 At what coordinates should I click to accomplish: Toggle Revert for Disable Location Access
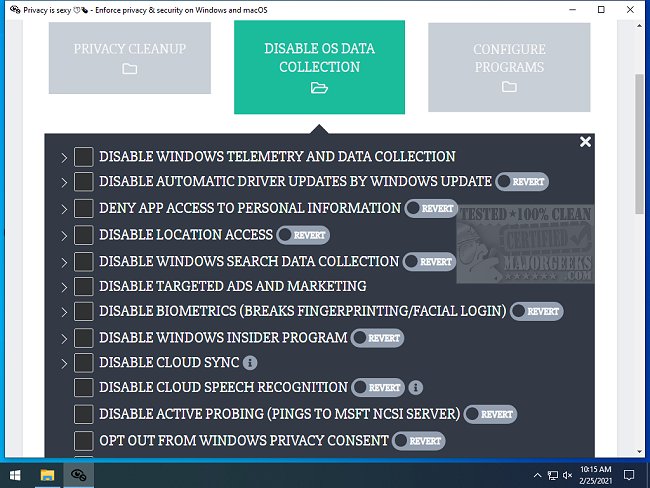coord(303,235)
